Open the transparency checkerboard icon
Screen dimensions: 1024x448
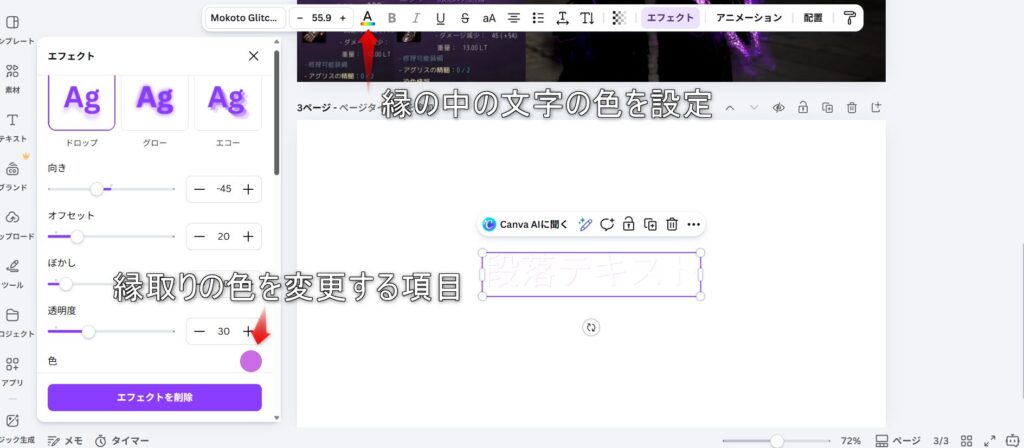click(x=619, y=18)
